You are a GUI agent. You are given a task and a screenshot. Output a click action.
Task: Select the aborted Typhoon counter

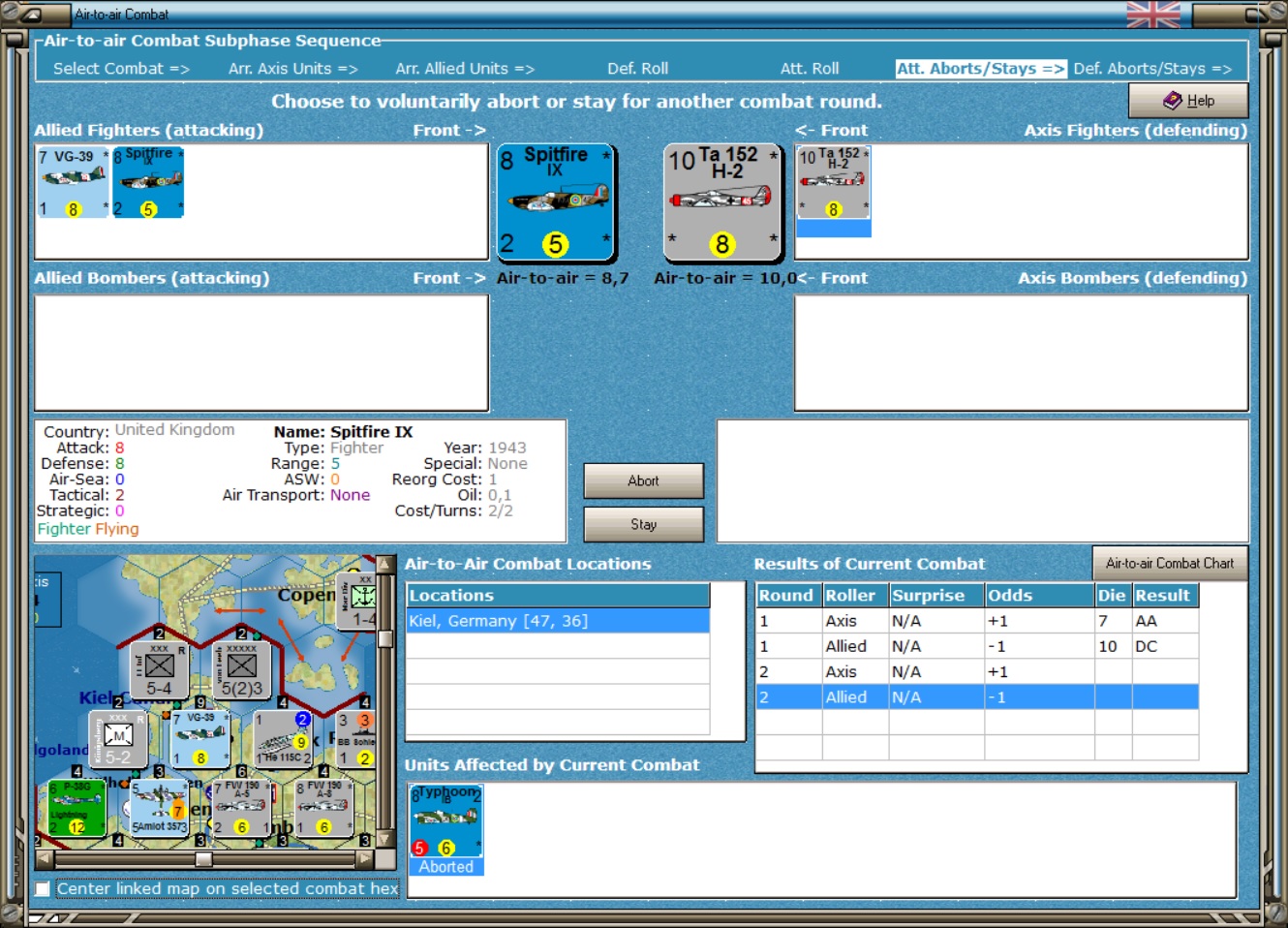(x=446, y=821)
